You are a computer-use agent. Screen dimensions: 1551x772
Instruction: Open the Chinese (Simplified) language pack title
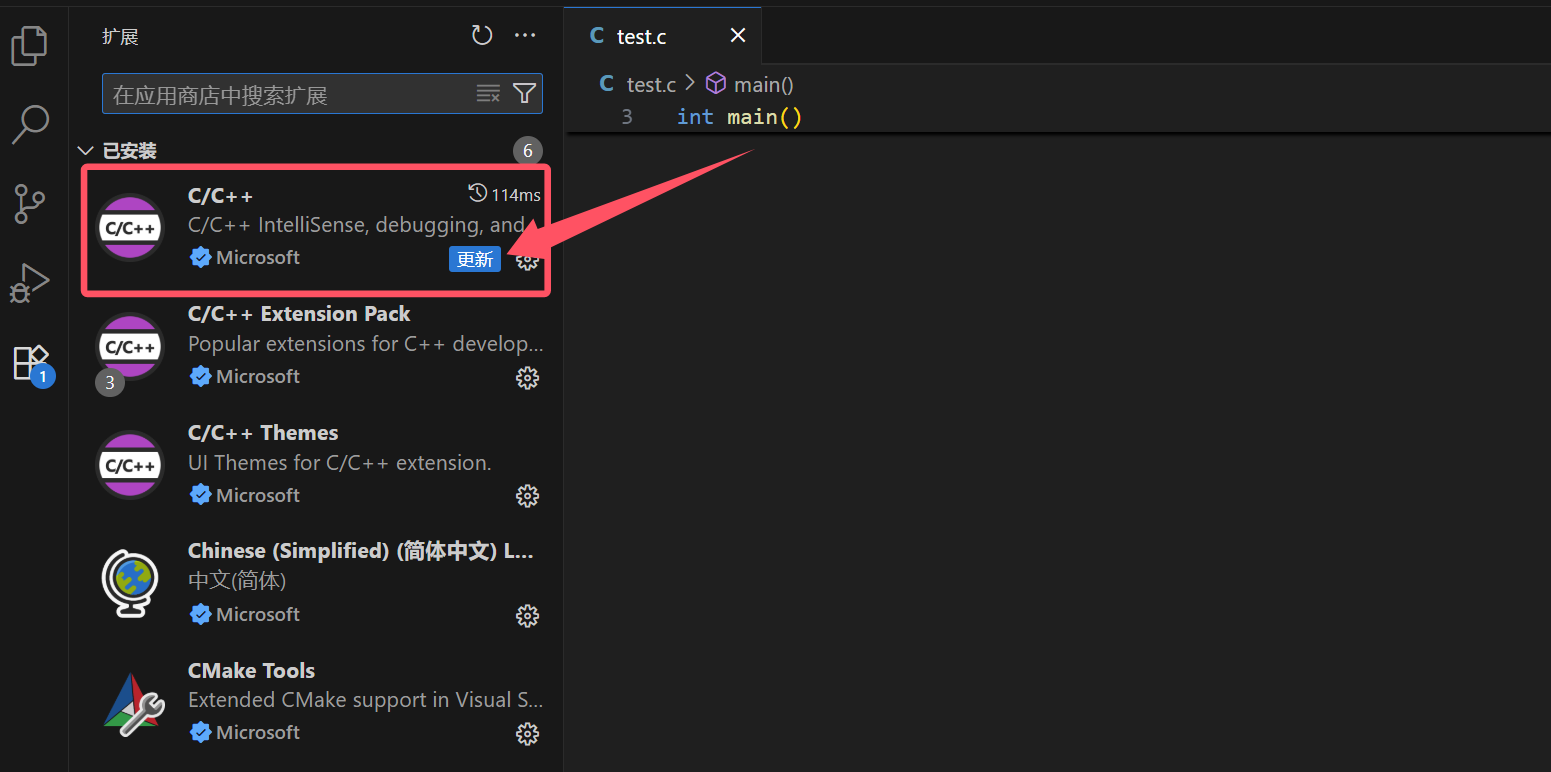(361, 551)
